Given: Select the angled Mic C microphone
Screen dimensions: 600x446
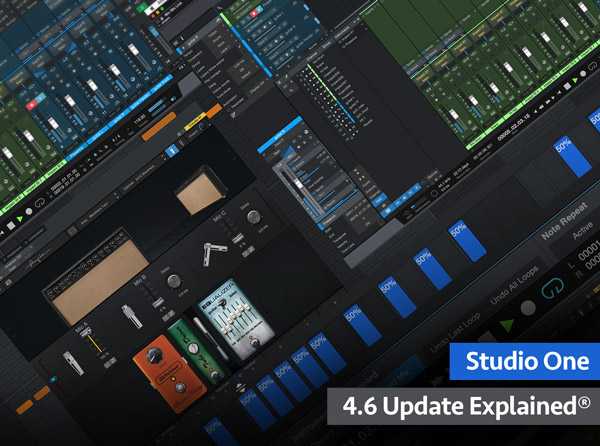Looking at the screenshot, I should 214,253.
